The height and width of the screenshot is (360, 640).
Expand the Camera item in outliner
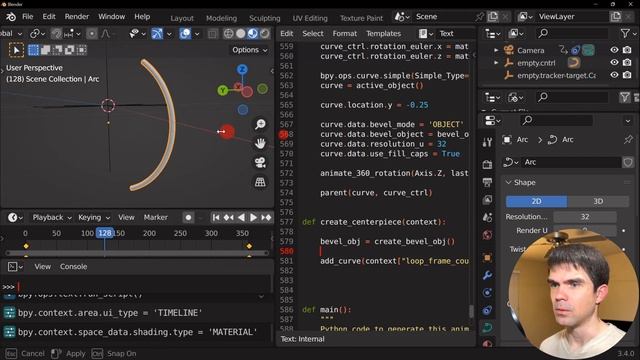(x=496, y=50)
